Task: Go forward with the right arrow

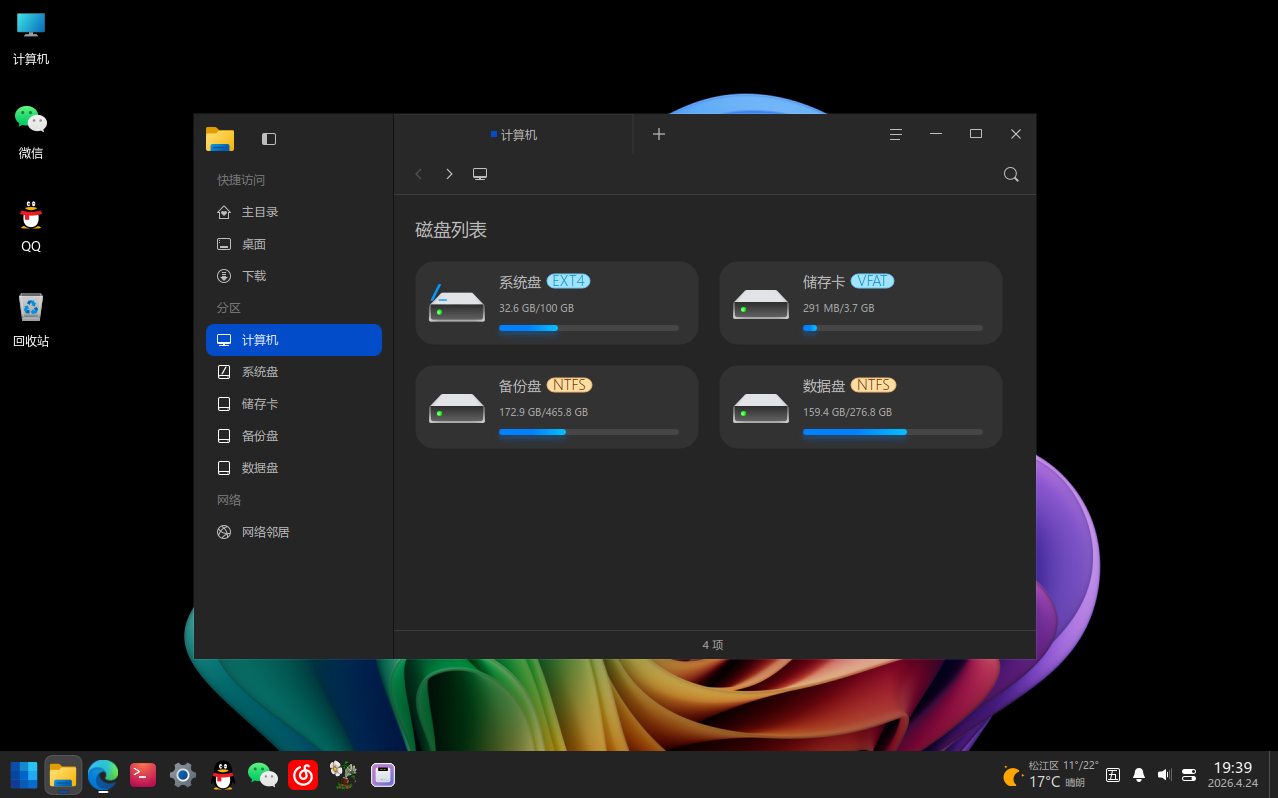Action: click(x=449, y=174)
